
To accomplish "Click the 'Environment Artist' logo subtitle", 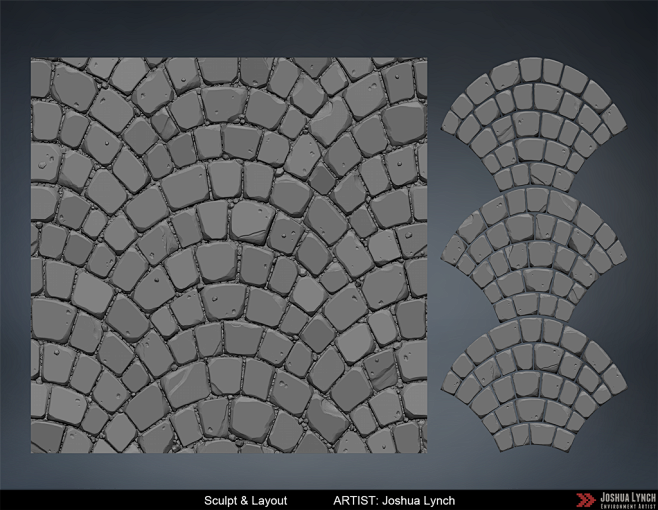I will 628,507.
